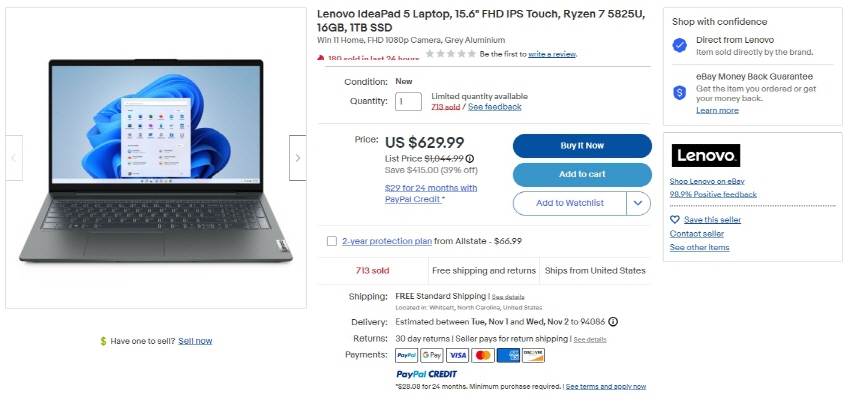Select the Google Pay payment icon

point(432,355)
